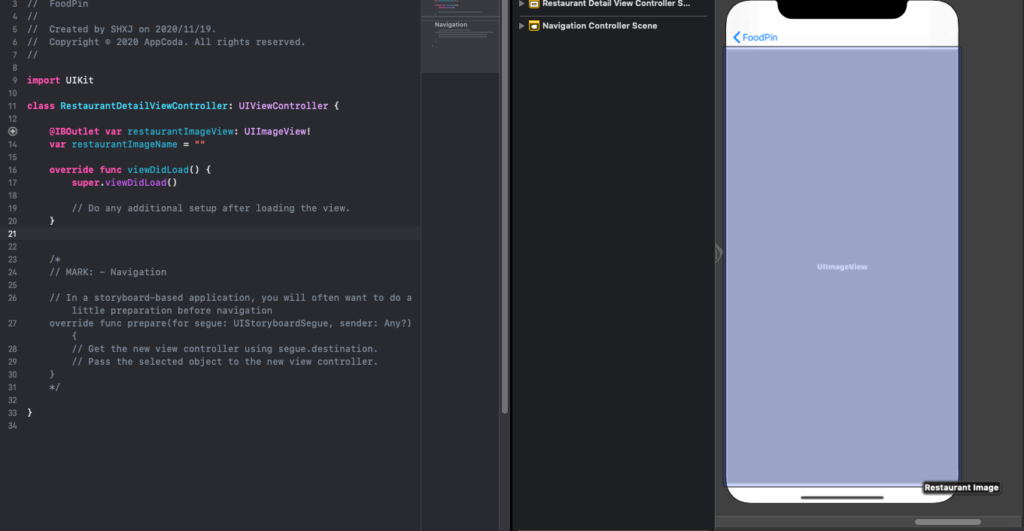Screen dimensions: 1024x531
Task: Click the outline collapse handle at canvas edge
Action: click(x=718, y=254)
